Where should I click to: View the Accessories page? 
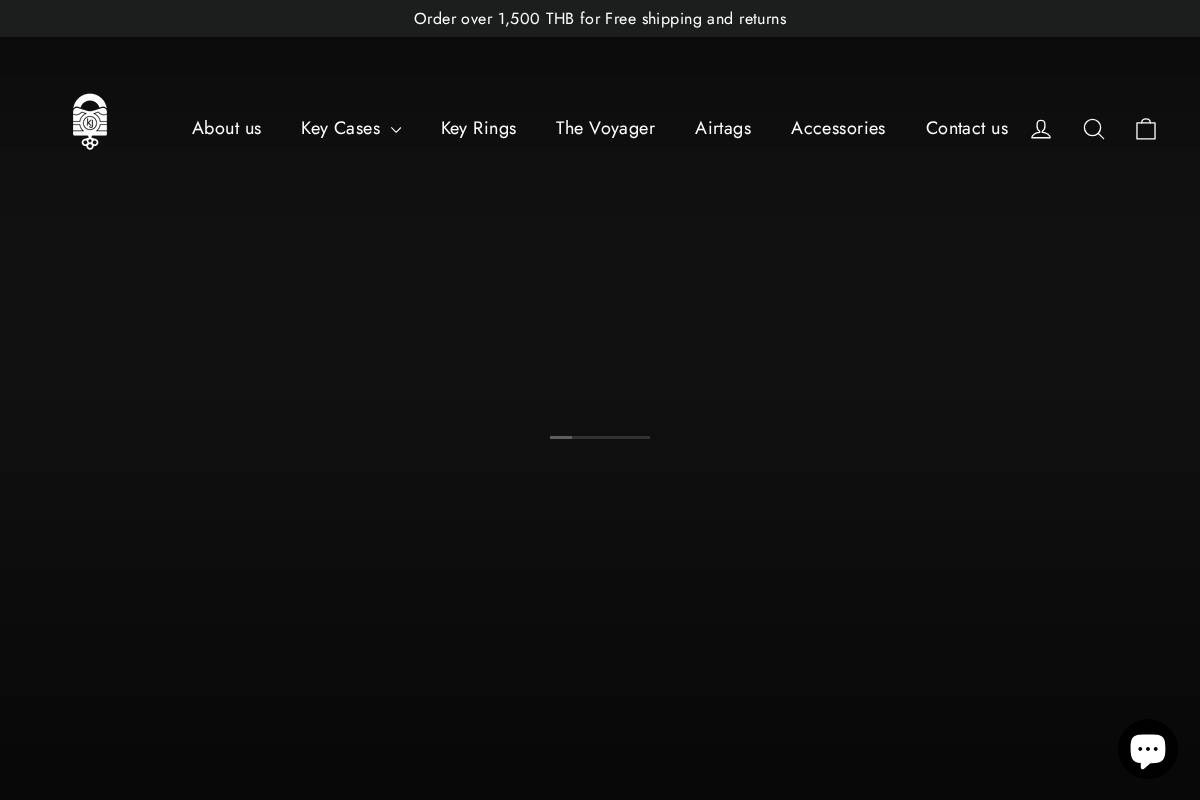click(838, 128)
